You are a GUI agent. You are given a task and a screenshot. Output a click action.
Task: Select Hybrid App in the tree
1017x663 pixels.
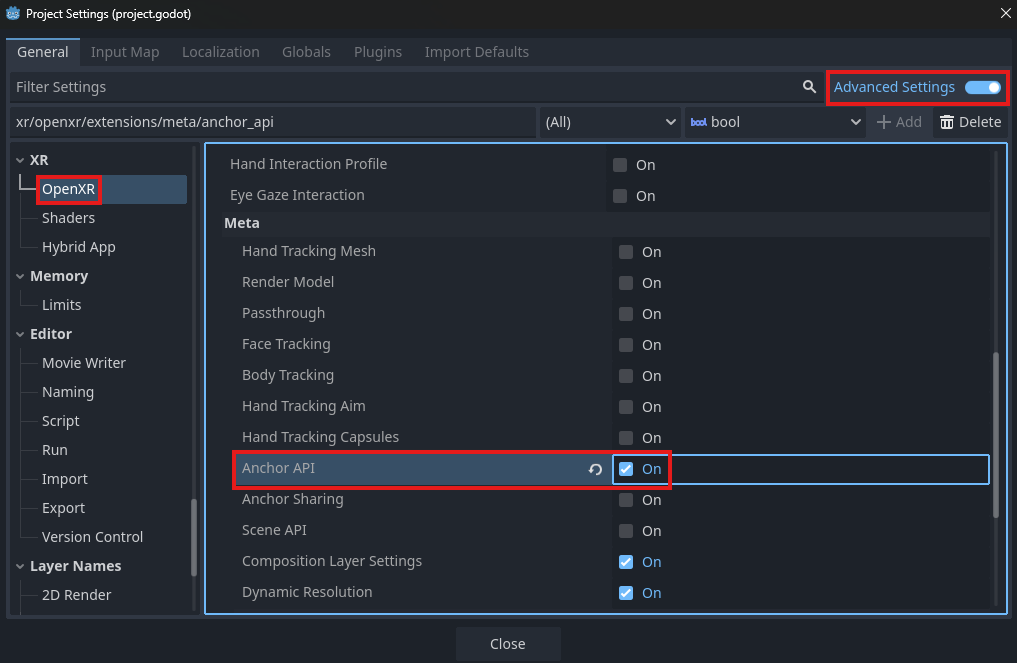[x=78, y=247]
